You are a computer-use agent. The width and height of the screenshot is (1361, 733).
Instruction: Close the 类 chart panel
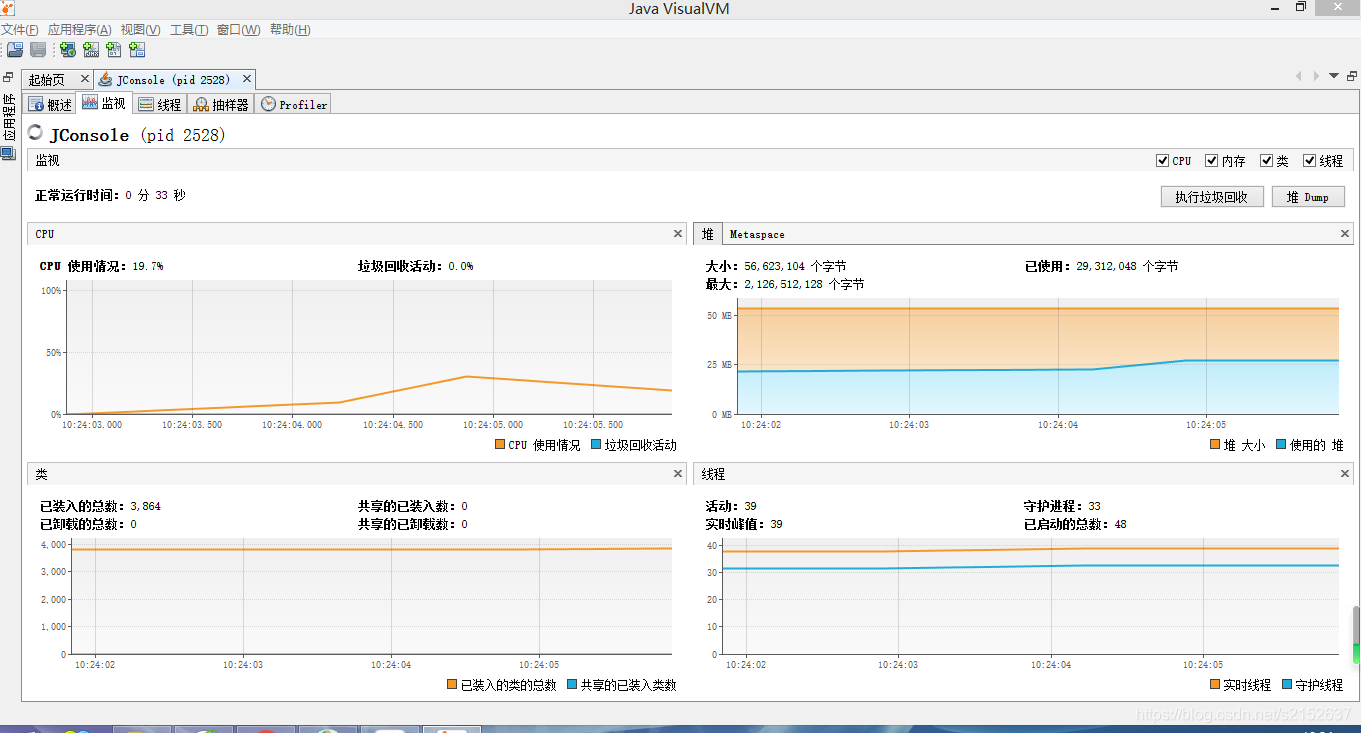click(678, 474)
